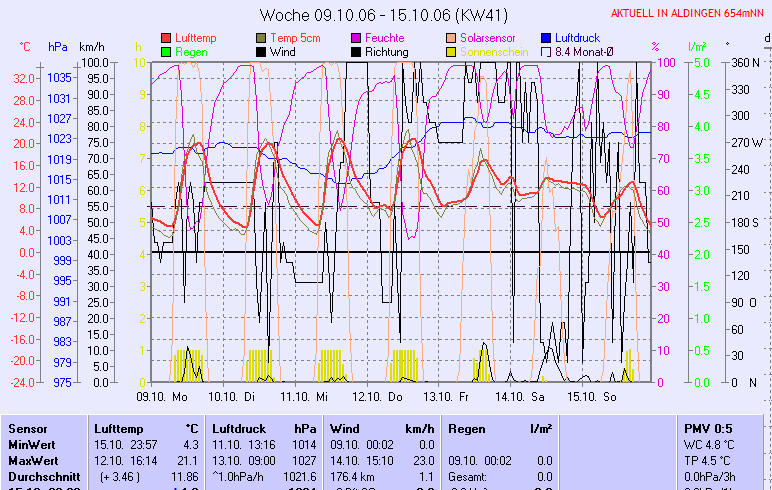Click the chart title Woche 09.10.06 - 15.10.06
Screen dimensions: 772x490
[x=384, y=15]
